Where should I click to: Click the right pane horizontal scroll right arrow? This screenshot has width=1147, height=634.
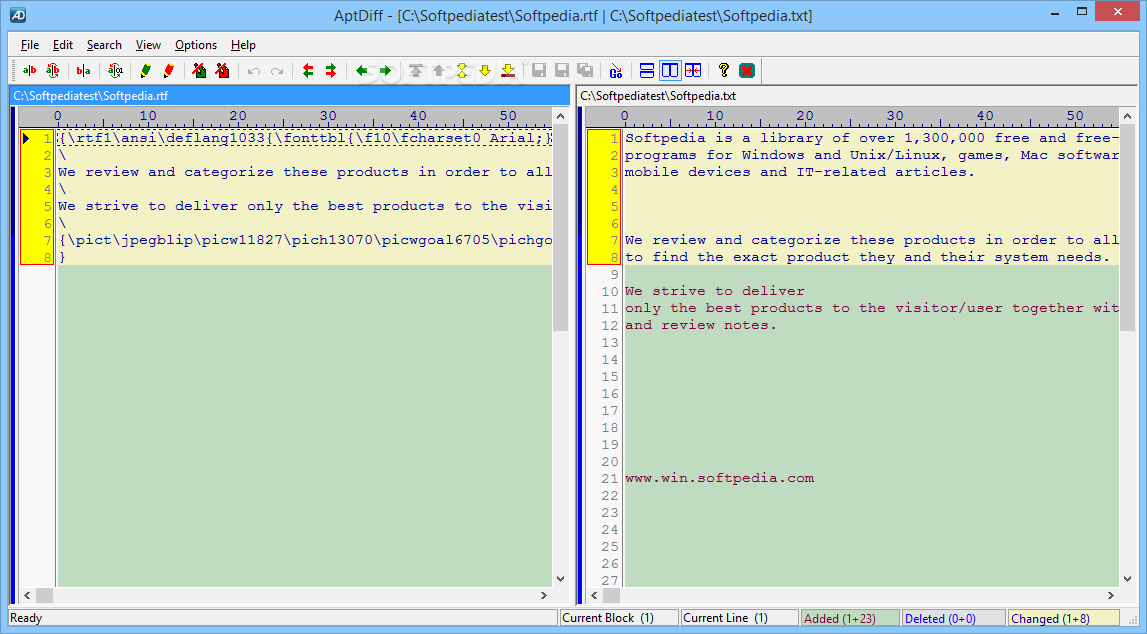click(x=1110, y=595)
